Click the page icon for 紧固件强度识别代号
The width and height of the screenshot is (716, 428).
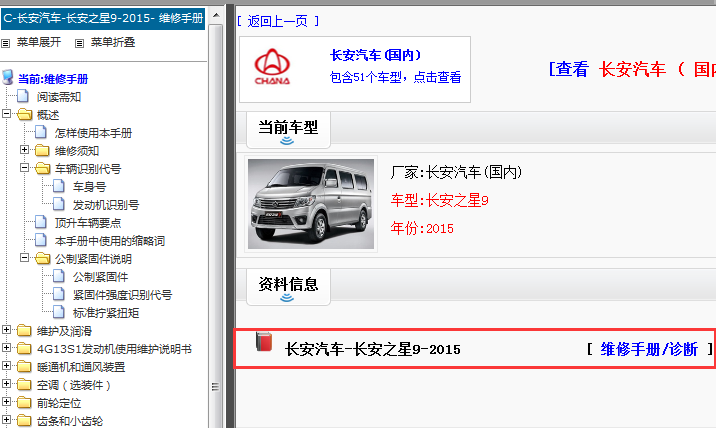[x=59, y=294]
